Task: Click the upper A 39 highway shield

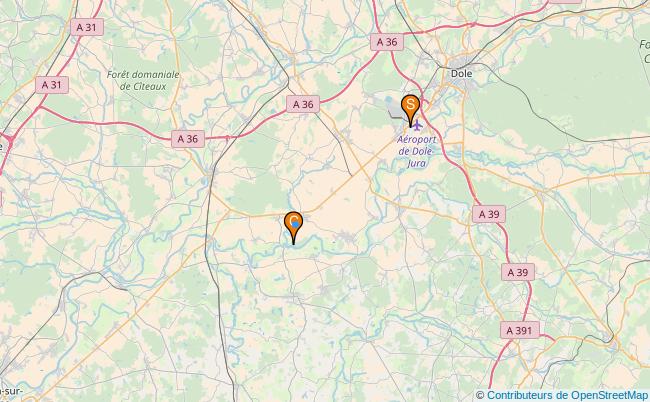Action: click(489, 214)
